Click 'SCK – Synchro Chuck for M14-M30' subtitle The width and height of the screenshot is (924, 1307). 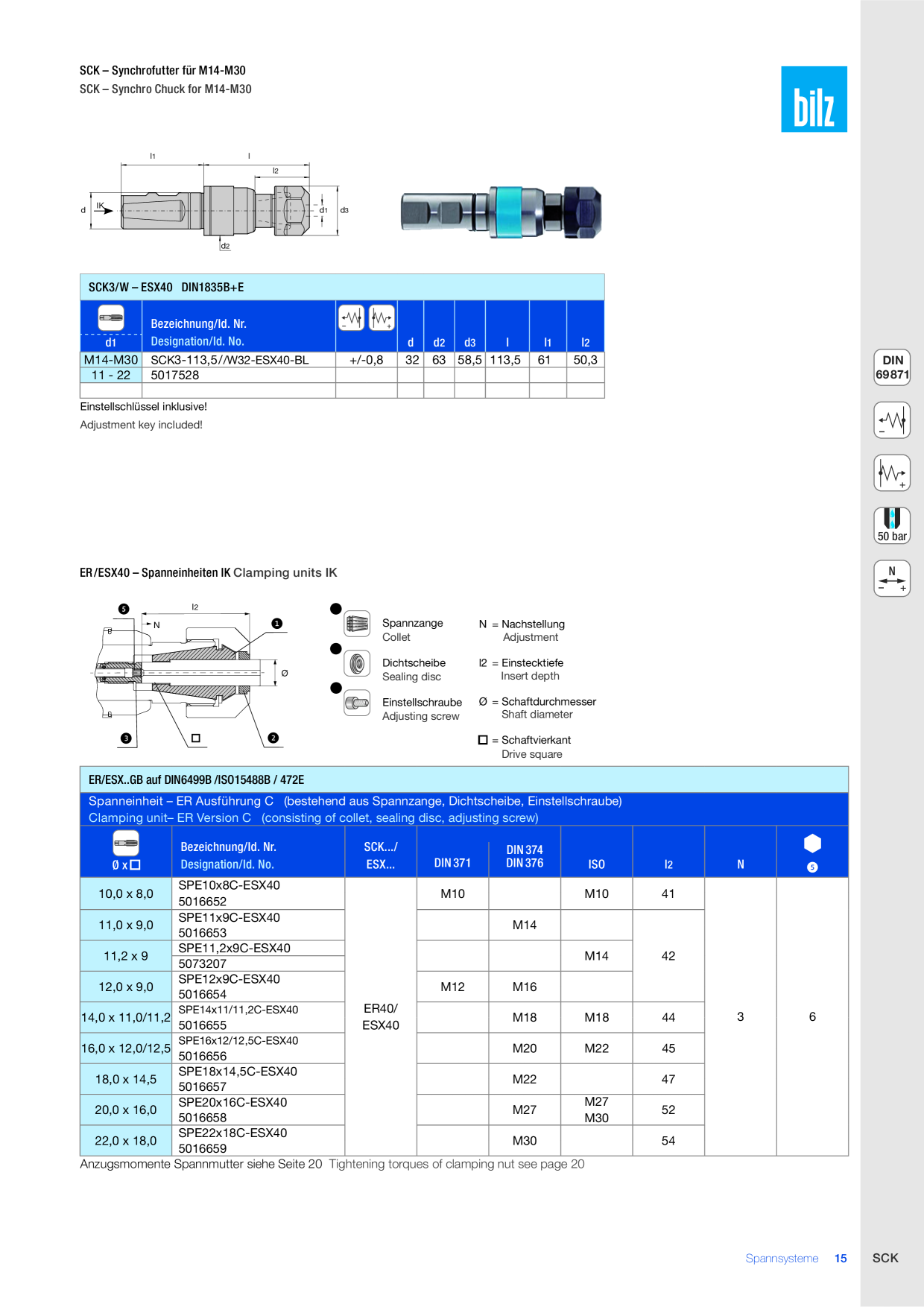(165, 89)
